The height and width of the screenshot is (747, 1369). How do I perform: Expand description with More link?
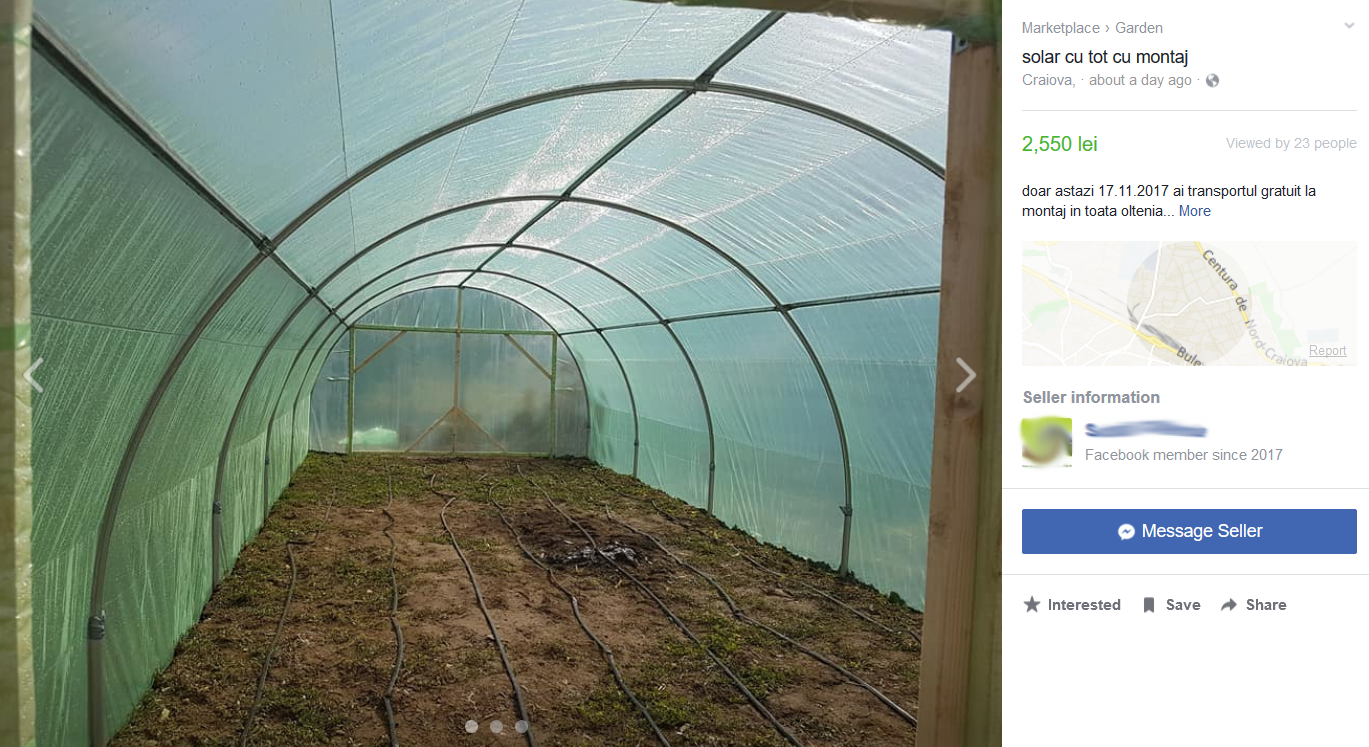[1194, 211]
